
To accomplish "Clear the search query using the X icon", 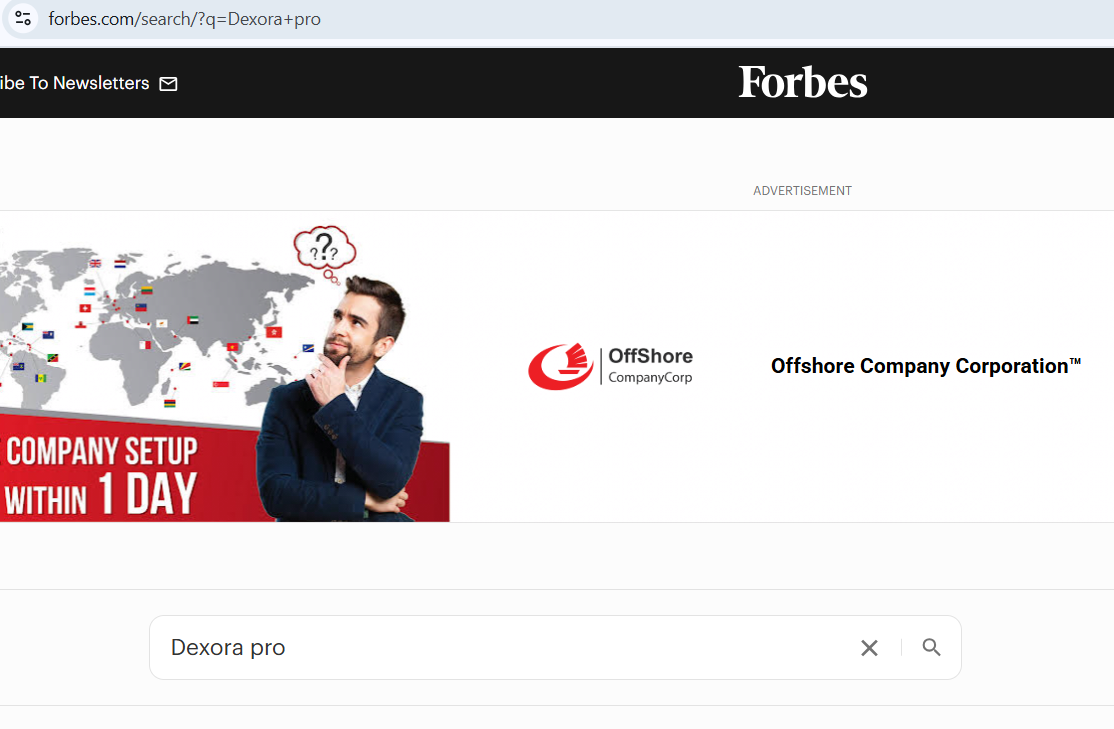I will click(x=868, y=647).
